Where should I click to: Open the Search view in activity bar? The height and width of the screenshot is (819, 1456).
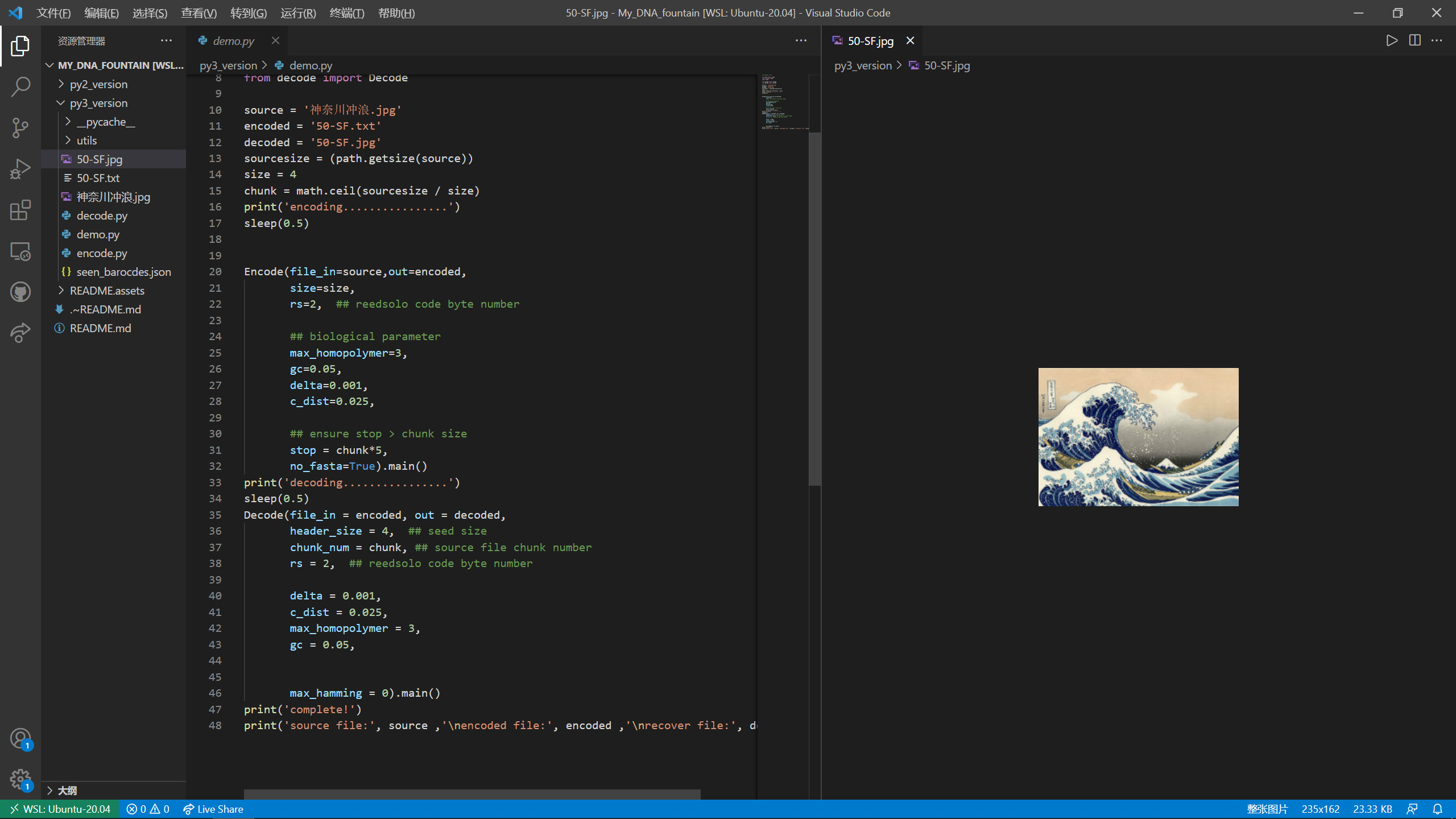pyautogui.click(x=20, y=86)
